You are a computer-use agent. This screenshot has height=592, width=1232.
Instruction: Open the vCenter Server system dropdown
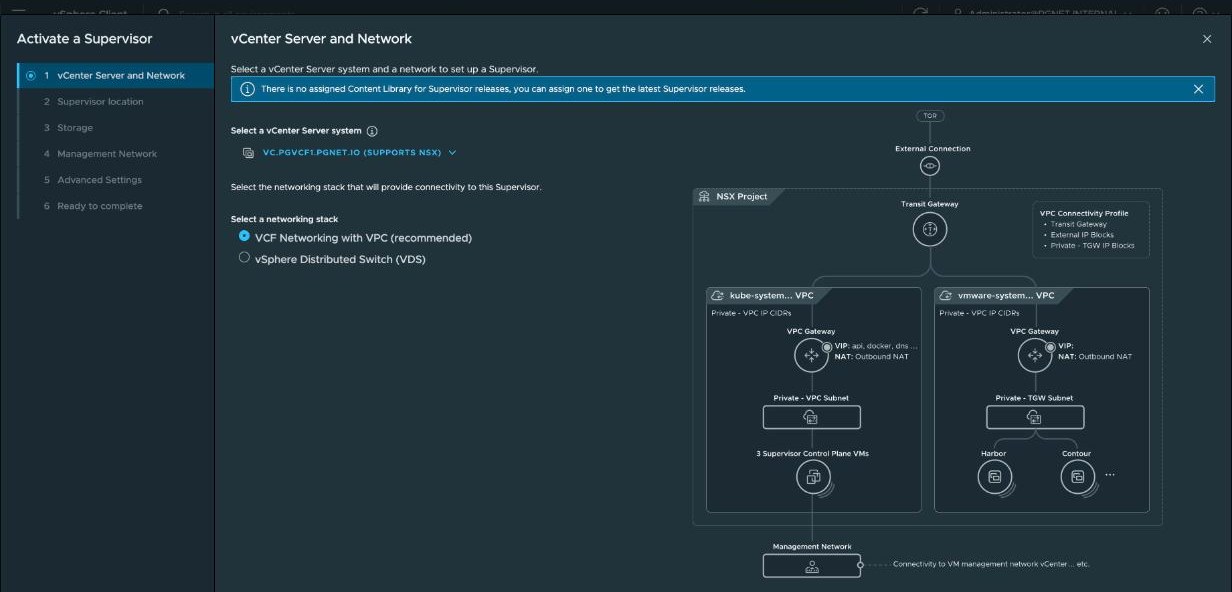point(452,153)
